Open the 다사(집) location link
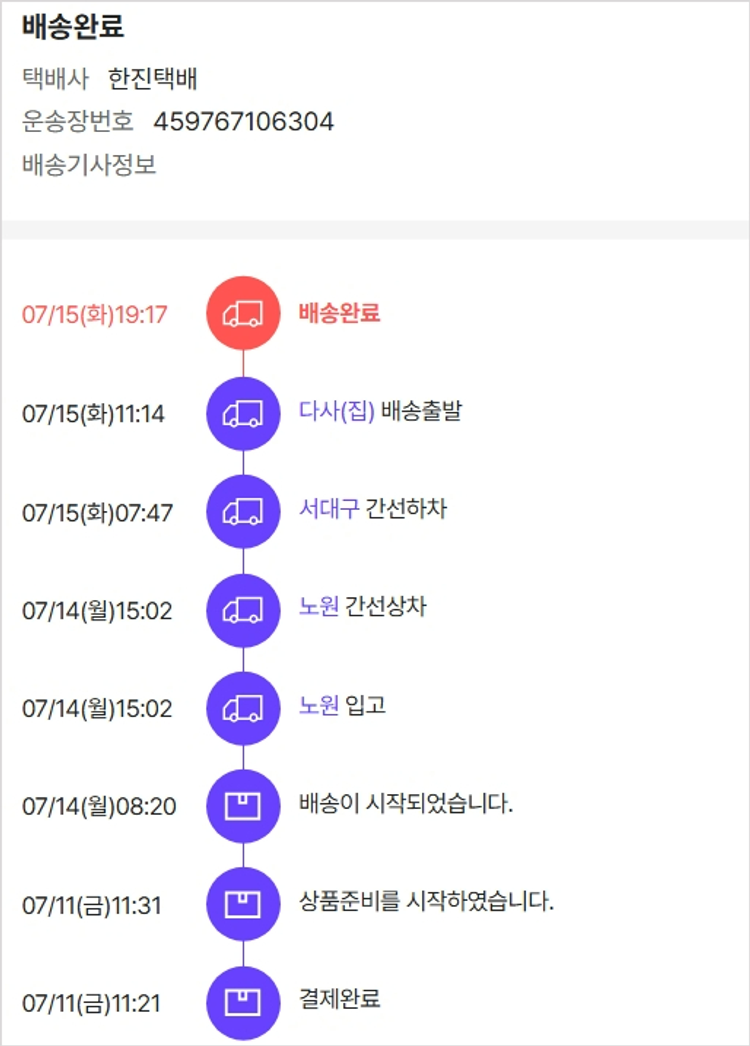 [336, 411]
